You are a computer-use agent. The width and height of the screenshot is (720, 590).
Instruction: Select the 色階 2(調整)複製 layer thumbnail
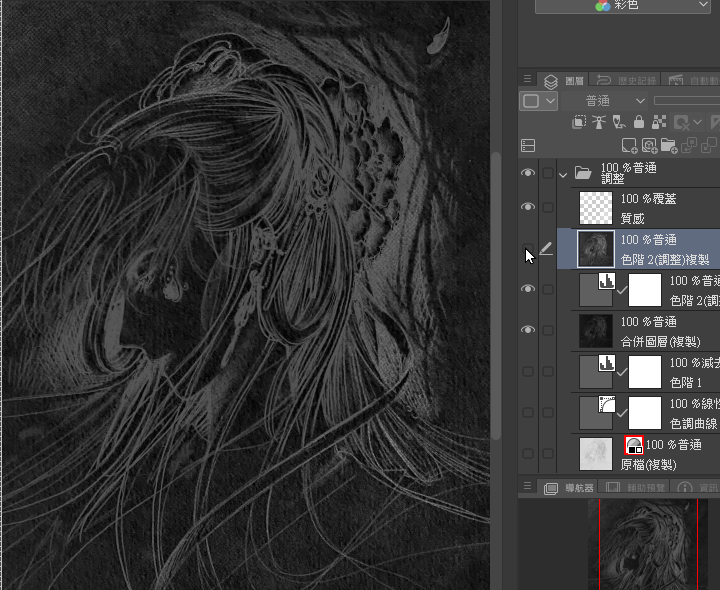pyautogui.click(x=596, y=249)
